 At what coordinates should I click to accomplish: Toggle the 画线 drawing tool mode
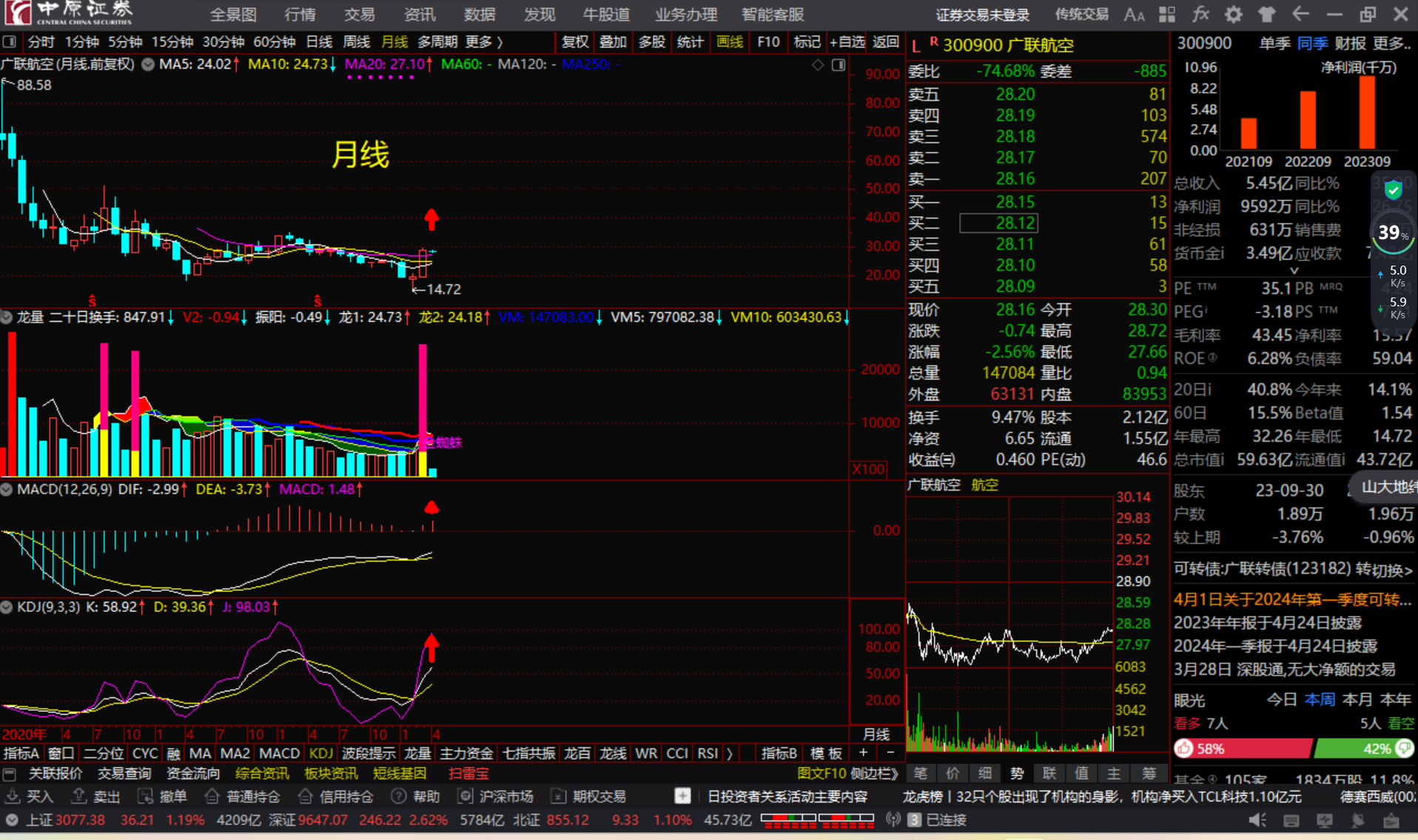point(730,42)
